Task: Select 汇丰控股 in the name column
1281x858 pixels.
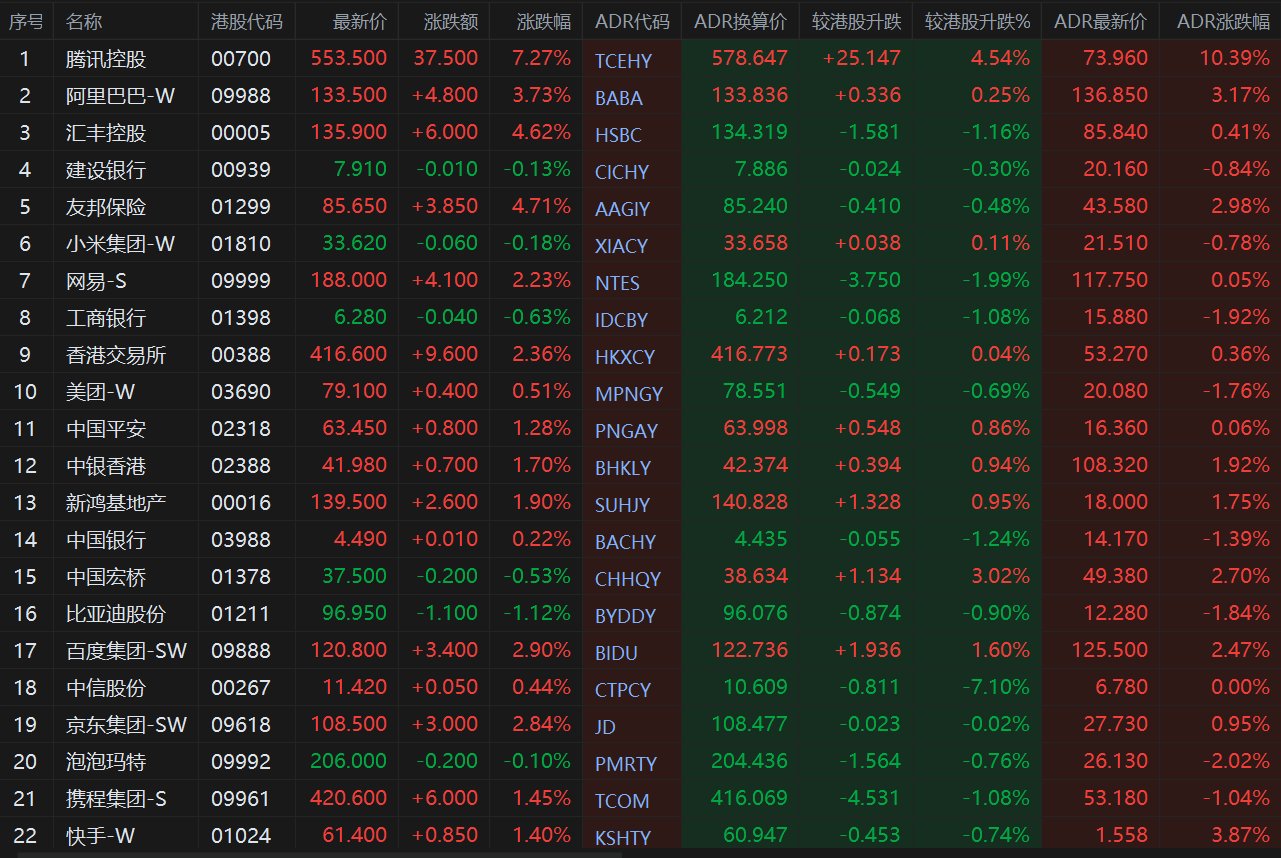Action: coord(106,133)
